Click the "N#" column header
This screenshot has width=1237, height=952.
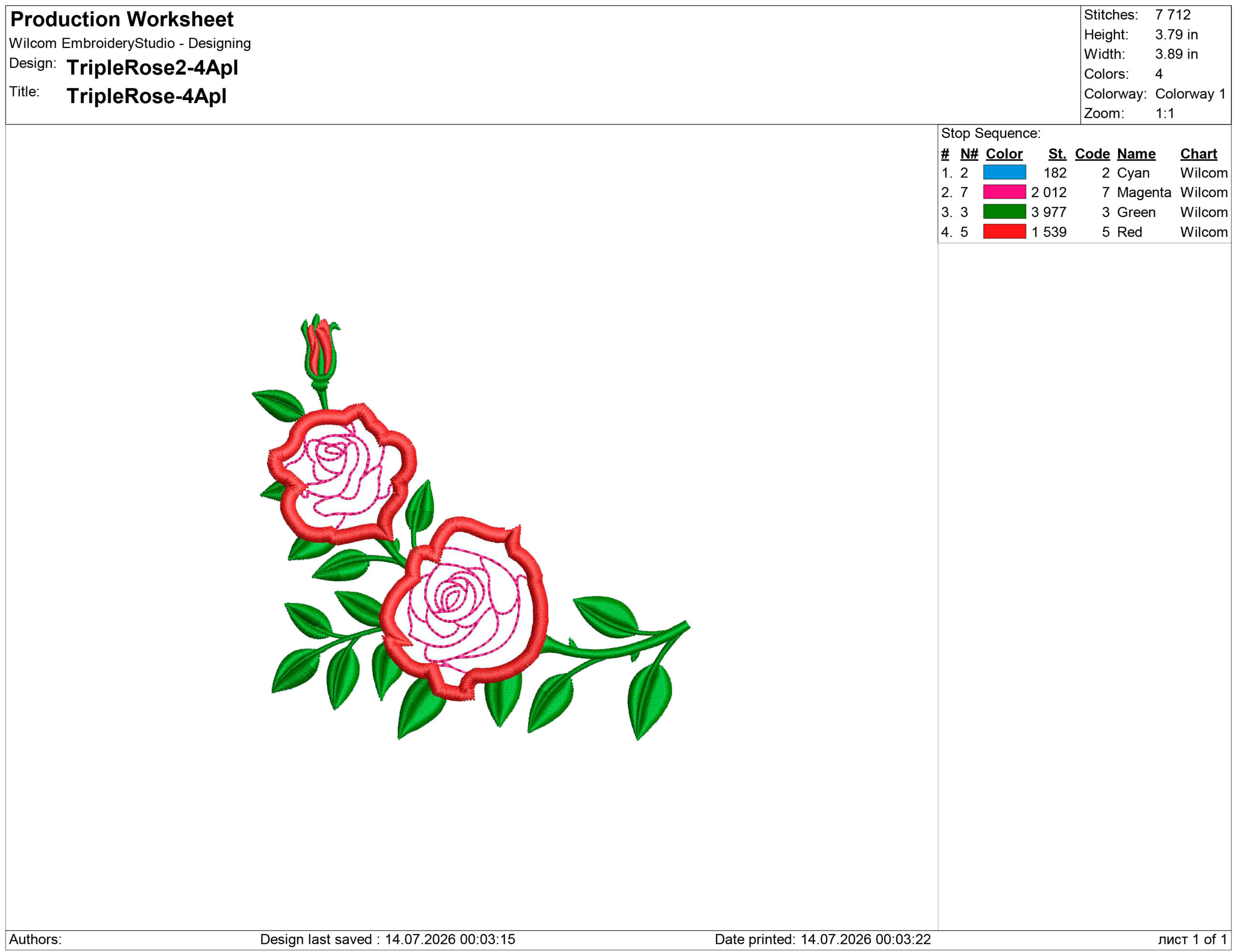click(968, 154)
